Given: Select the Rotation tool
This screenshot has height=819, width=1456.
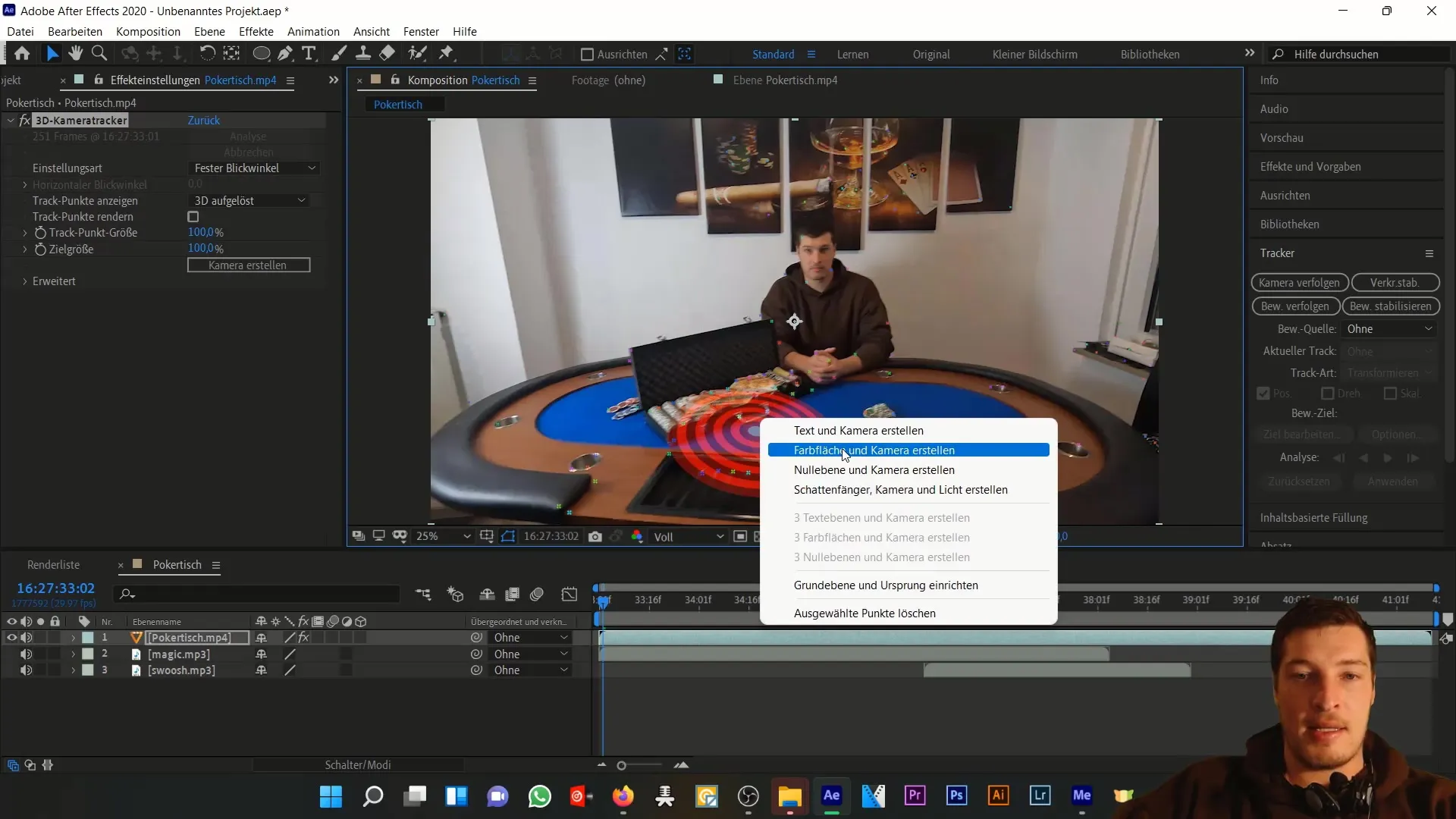Looking at the screenshot, I should pos(207,53).
